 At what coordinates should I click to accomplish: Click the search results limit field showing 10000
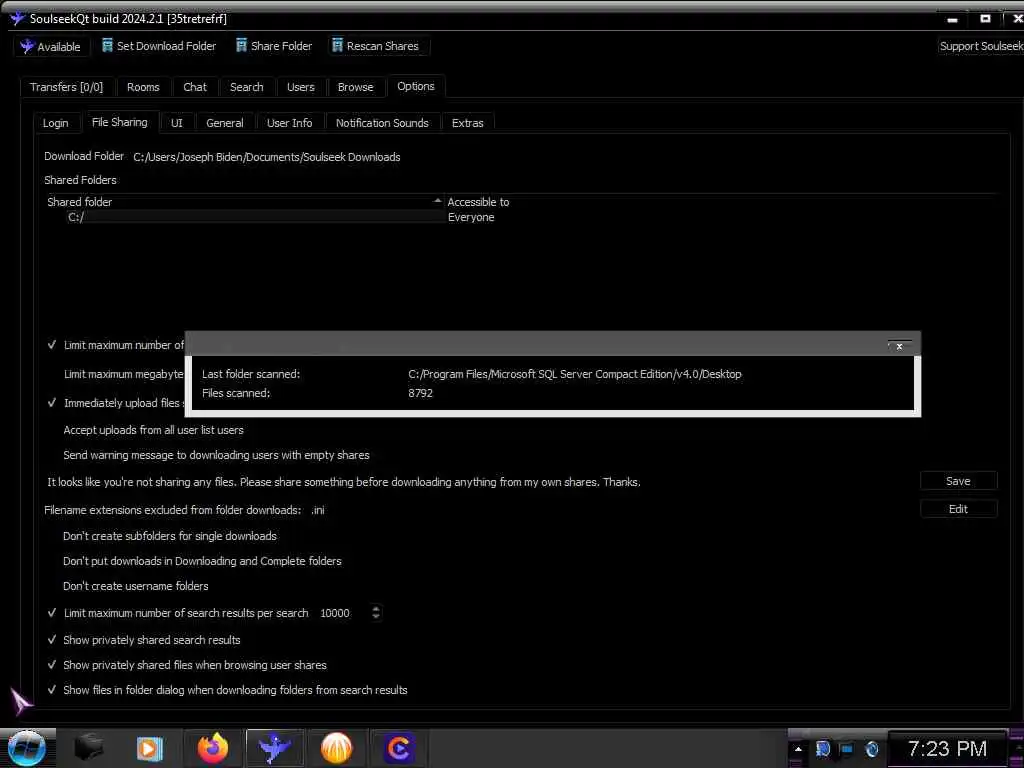click(343, 613)
